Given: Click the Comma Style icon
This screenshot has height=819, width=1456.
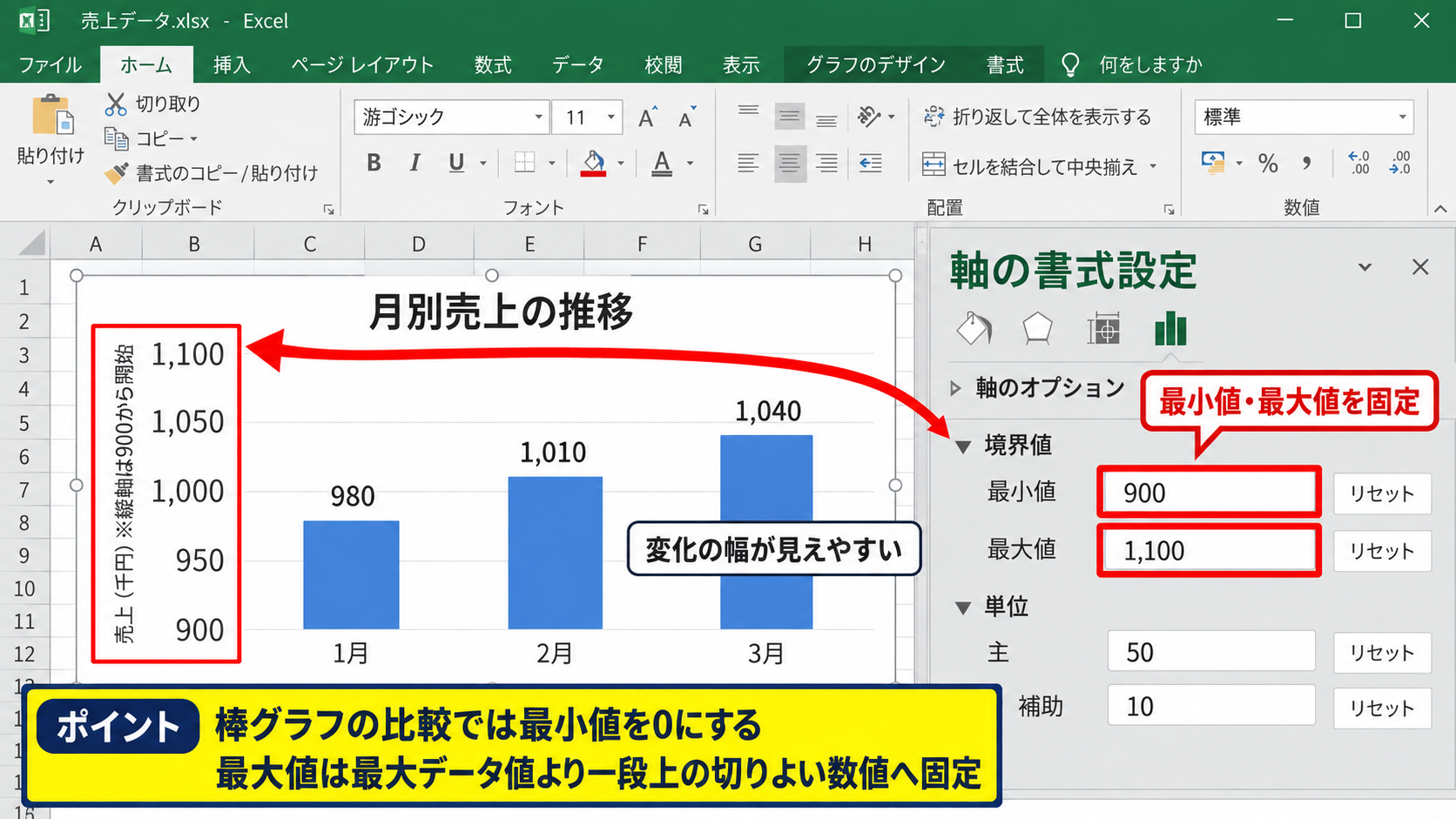Looking at the screenshot, I should (x=1306, y=163).
